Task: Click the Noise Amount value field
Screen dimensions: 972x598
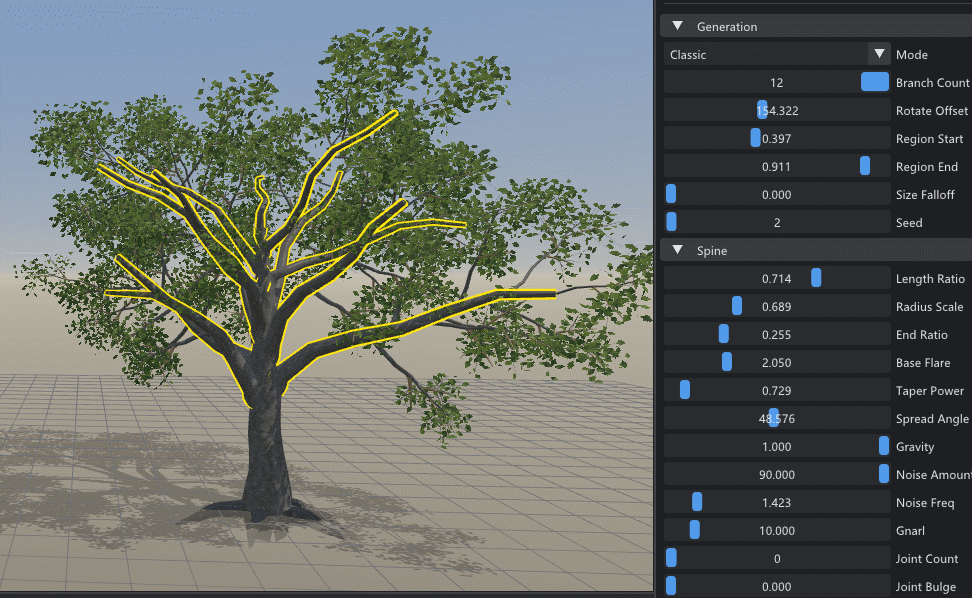Action: coord(777,475)
